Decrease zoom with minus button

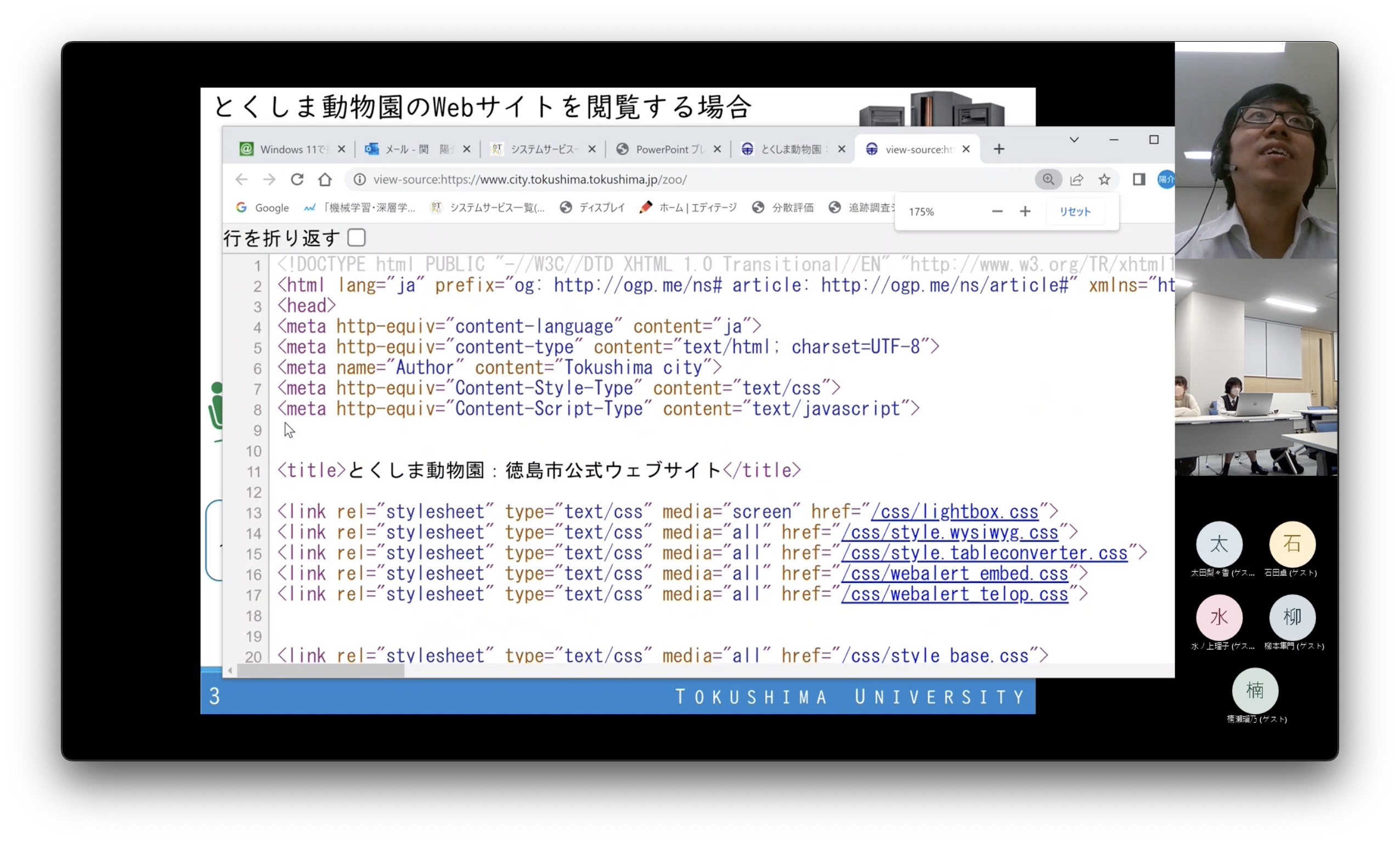coord(996,211)
